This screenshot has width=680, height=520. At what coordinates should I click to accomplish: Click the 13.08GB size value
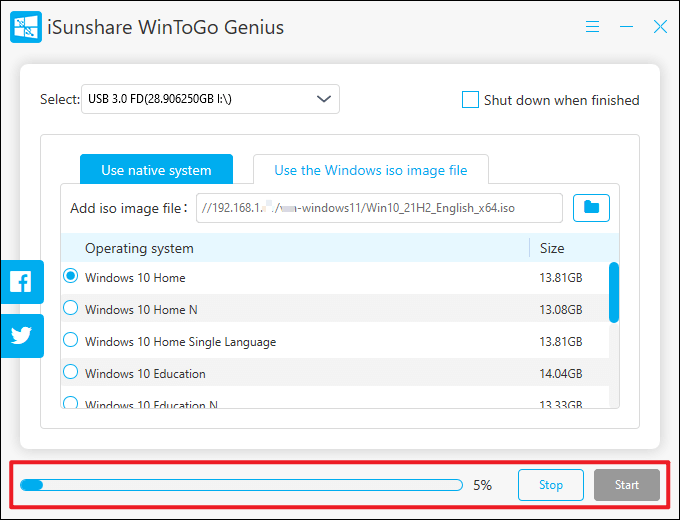(x=561, y=310)
